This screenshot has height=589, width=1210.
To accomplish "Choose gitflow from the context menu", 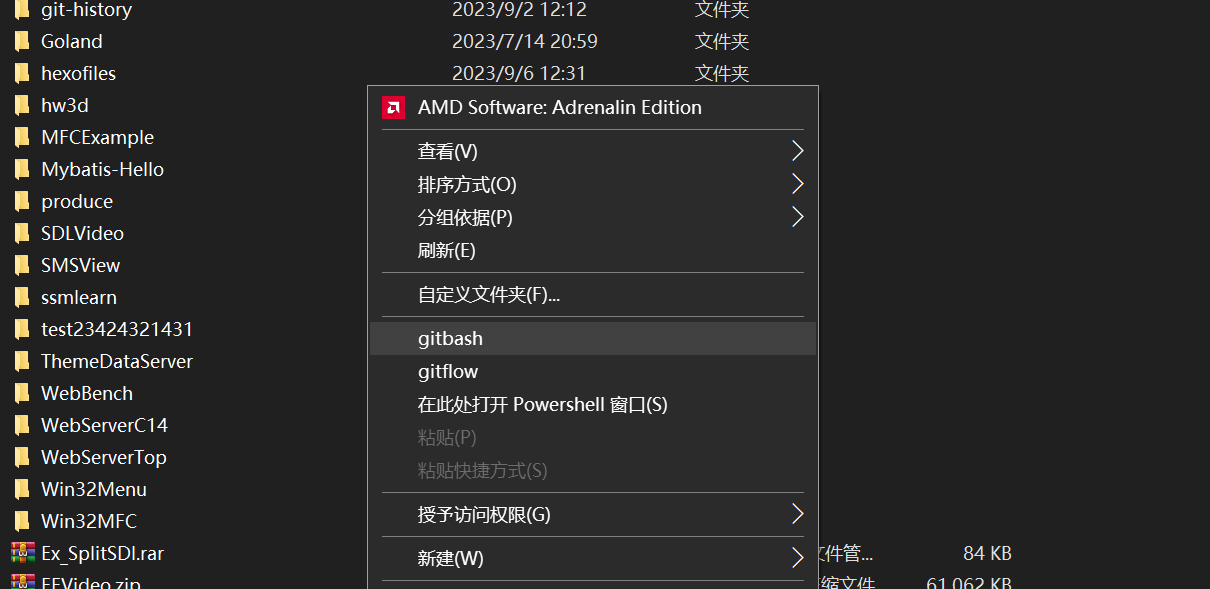I will coord(448,372).
